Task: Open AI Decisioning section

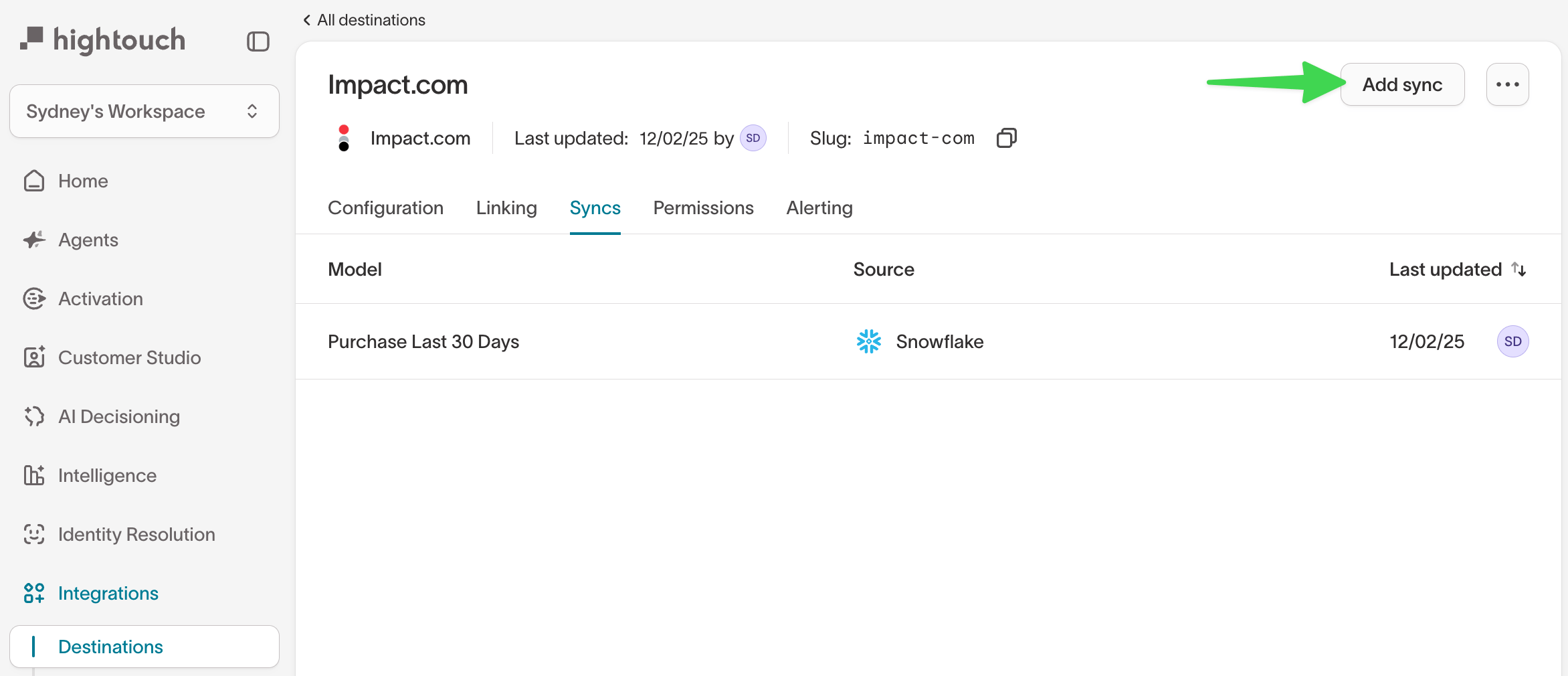Action: click(x=119, y=416)
